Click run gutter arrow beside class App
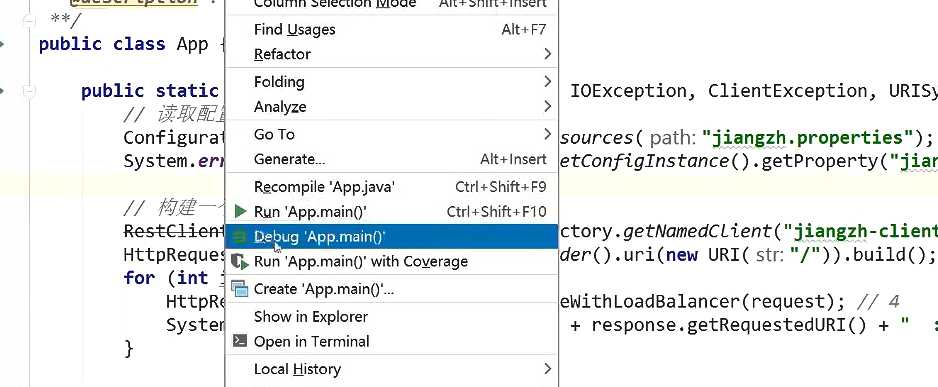The width and height of the screenshot is (938, 387). 3,44
